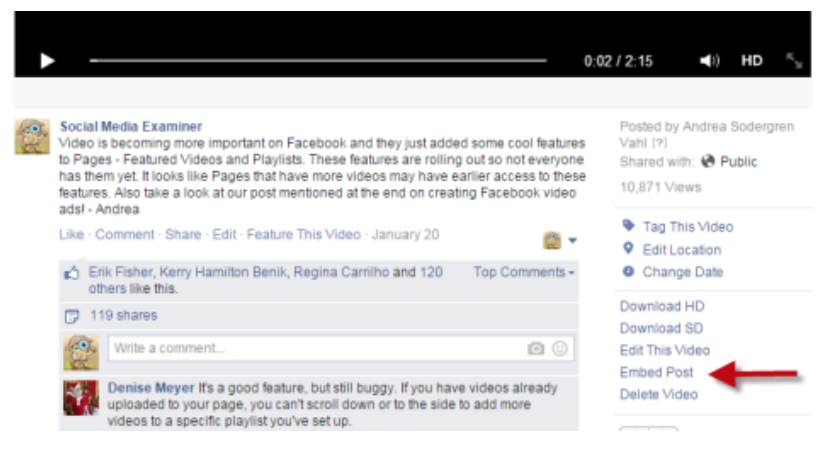Screen dimensions: 820x452
Task: Share the video post
Action: click(183, 234)
